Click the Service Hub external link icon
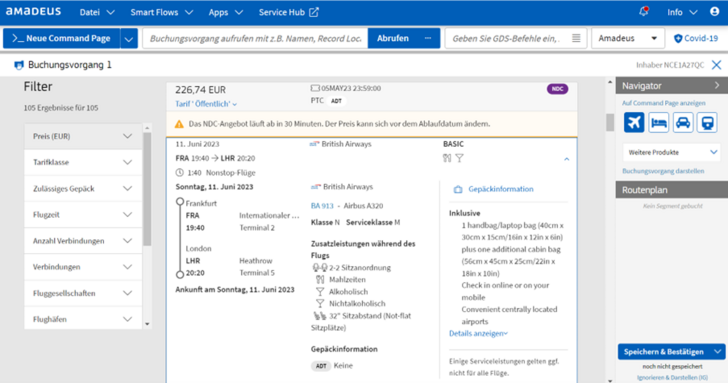 click(314, 12)
